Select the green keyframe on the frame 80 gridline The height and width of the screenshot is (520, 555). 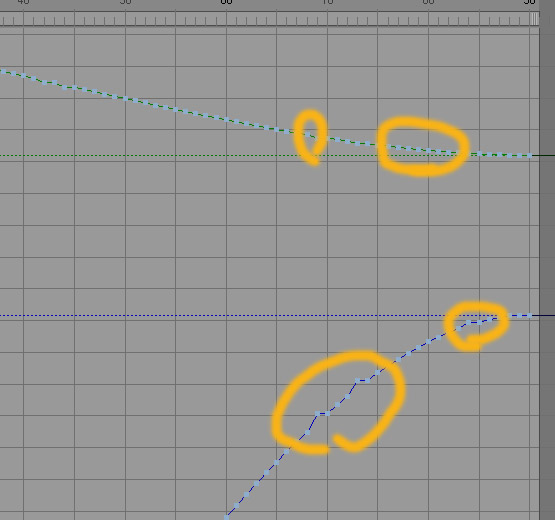(x=429, y=150)
